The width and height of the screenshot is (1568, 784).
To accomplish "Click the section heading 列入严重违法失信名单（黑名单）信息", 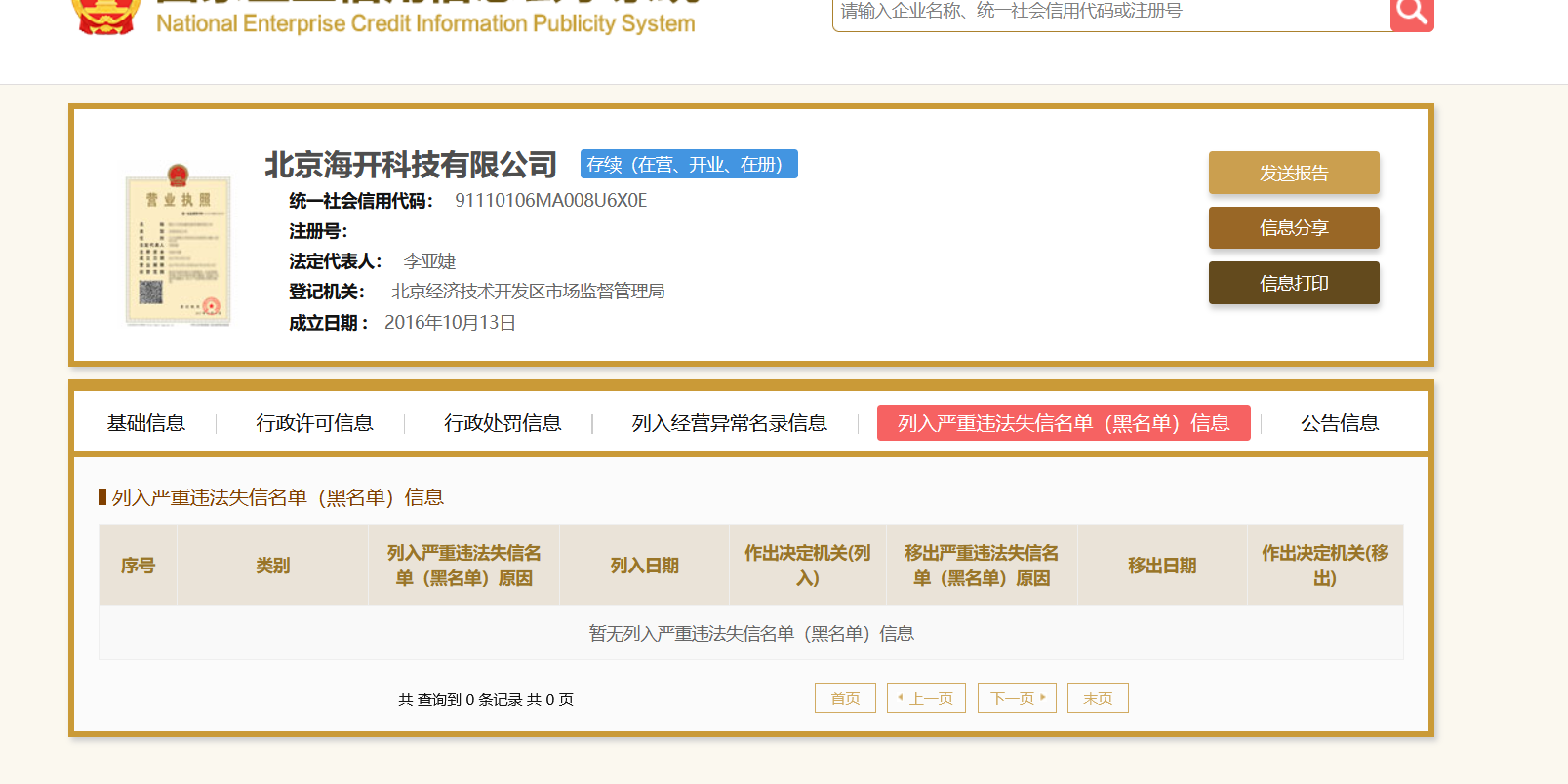I will coord(277,497).
